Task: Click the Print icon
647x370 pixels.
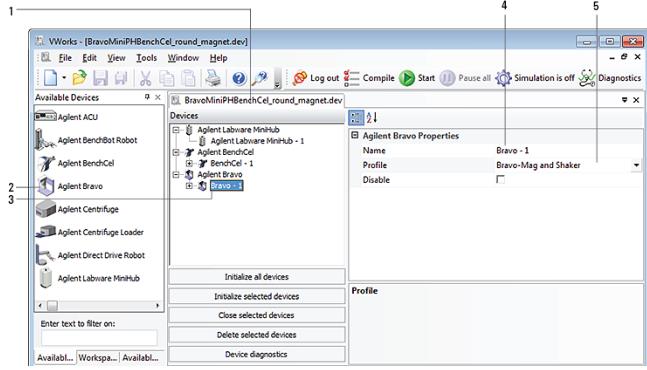Action: (213, 78)
